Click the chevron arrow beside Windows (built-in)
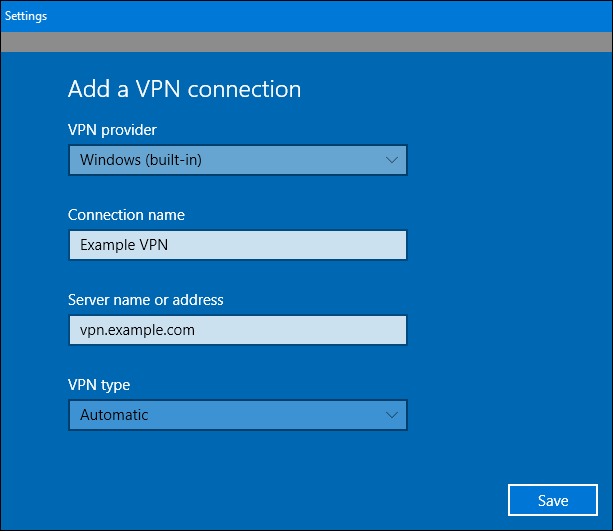613x531 pixels. tap(391, 160)
